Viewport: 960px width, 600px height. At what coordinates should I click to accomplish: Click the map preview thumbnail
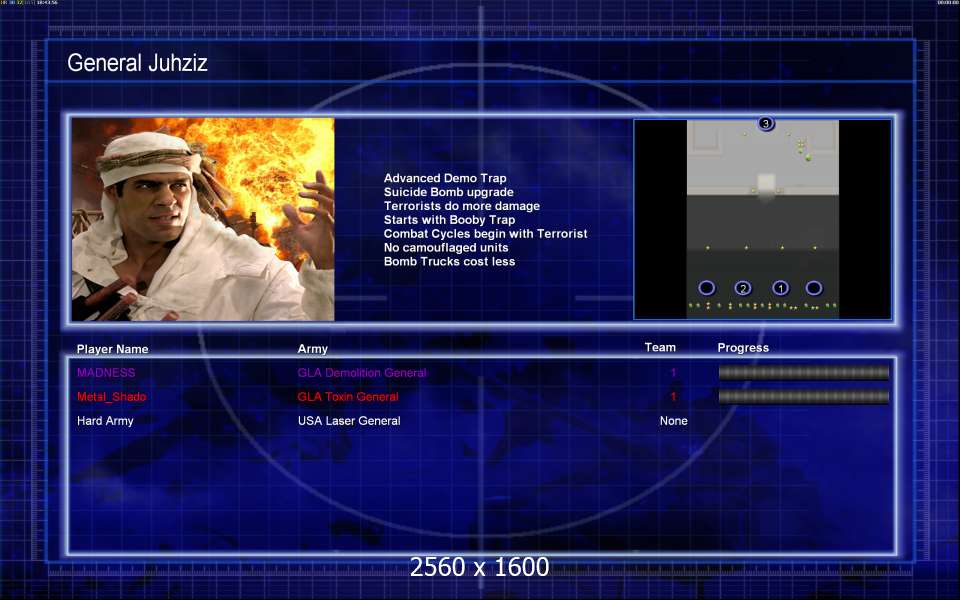(762, 219)
